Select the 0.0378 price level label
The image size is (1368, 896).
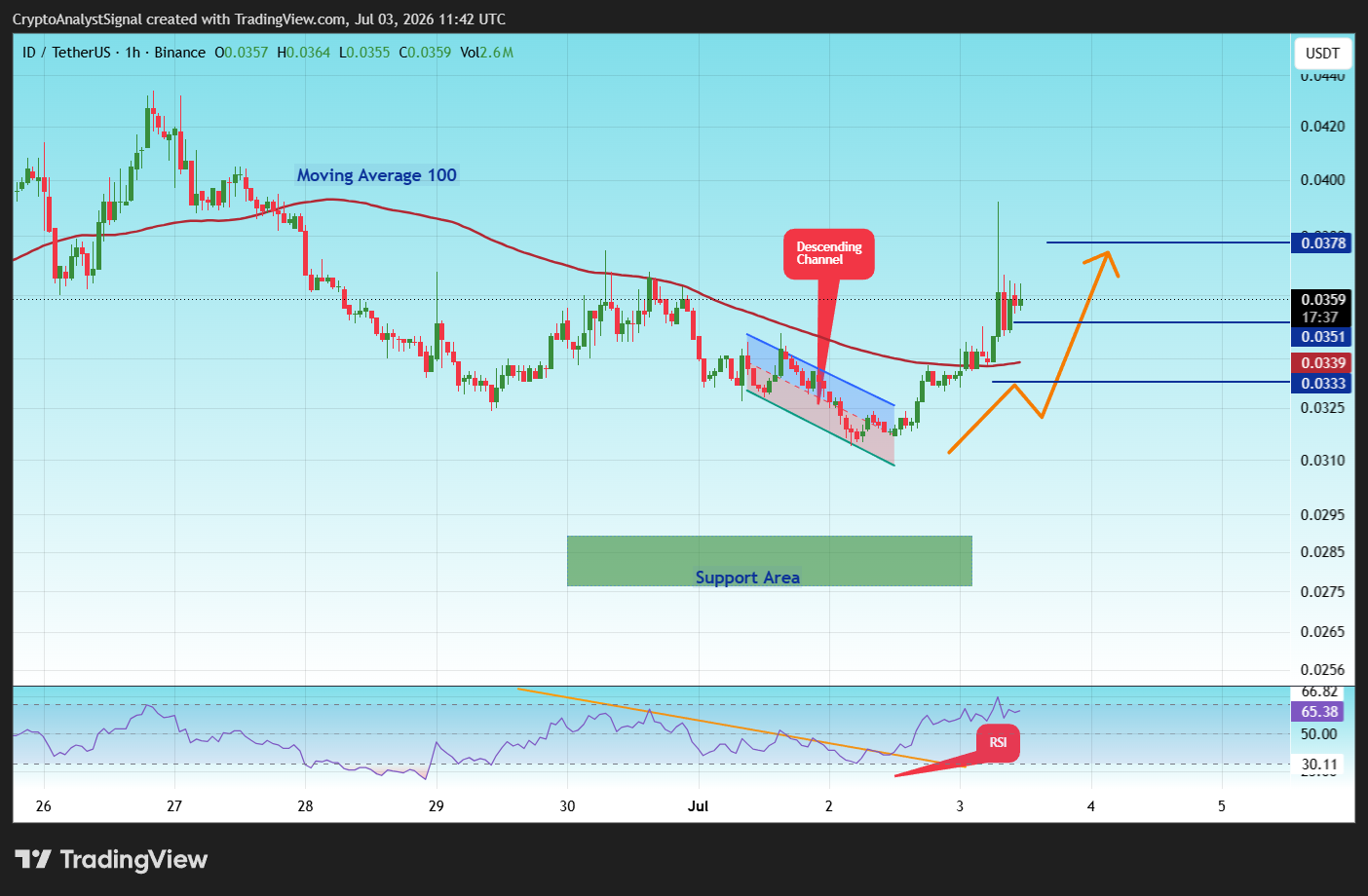[1322, 243]
